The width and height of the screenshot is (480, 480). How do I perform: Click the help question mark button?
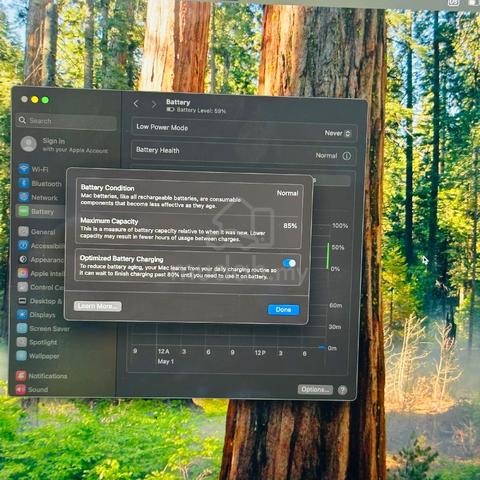[x=342, y=390]
